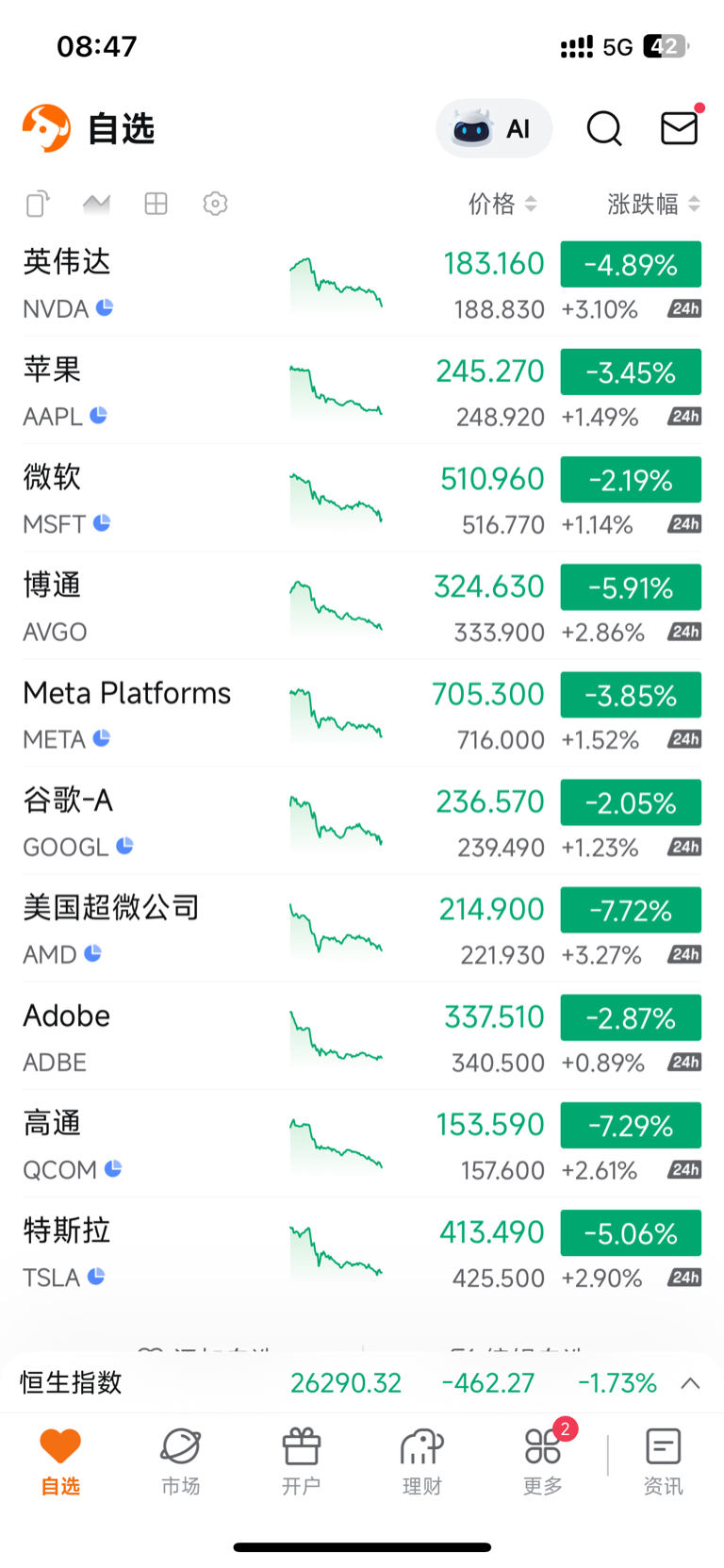Screen dimensions: 724x1568
Task: Open the Meta Platforms stock row
Action: (x=127, y=714)
